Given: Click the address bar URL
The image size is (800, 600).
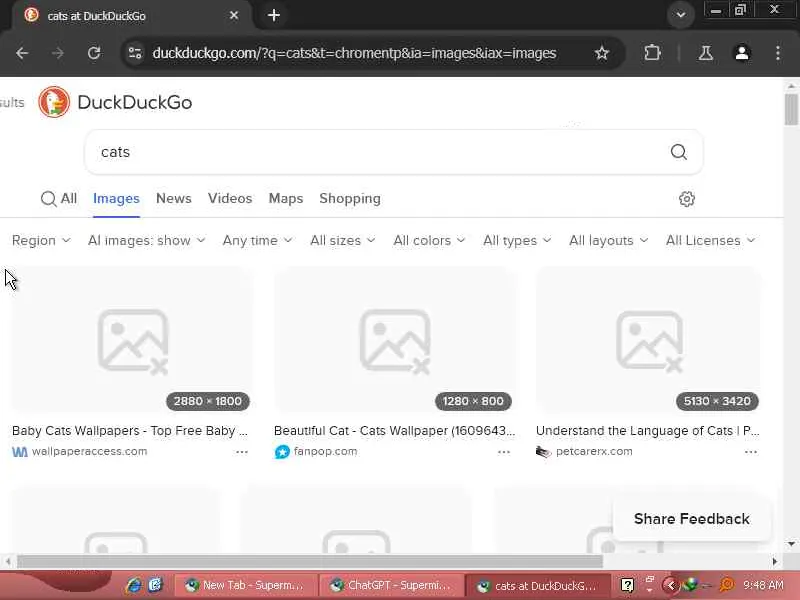Looking at the screenshot, I should click(x=354, y=53).
